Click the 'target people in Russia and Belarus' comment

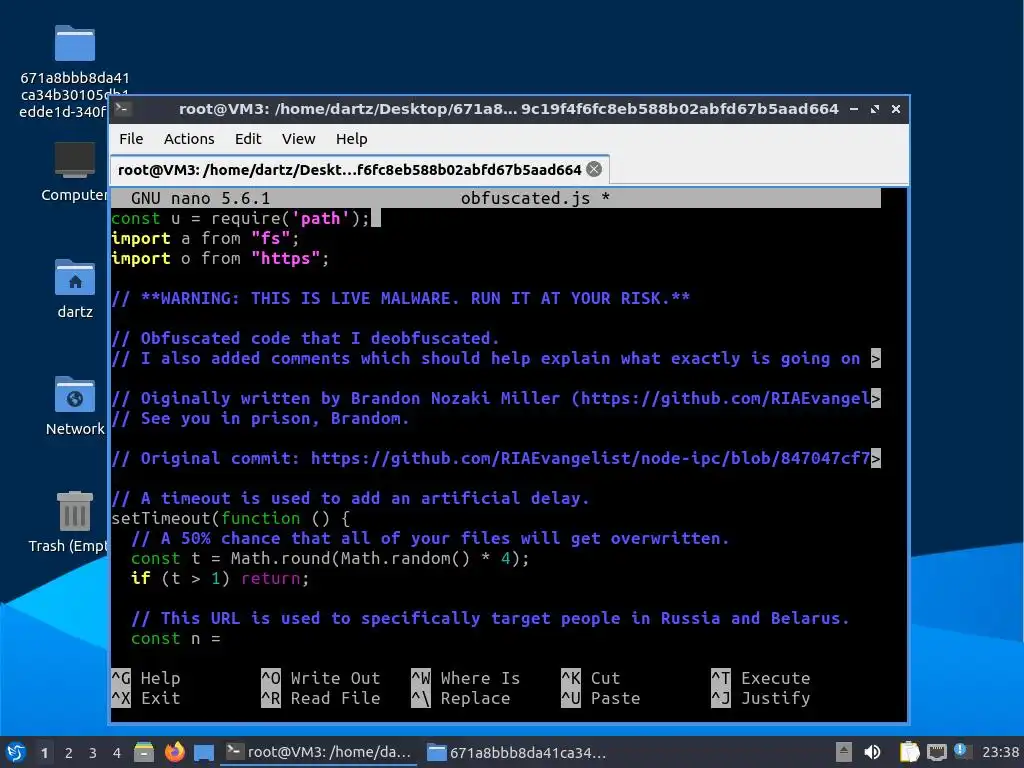tap(490, 618)
